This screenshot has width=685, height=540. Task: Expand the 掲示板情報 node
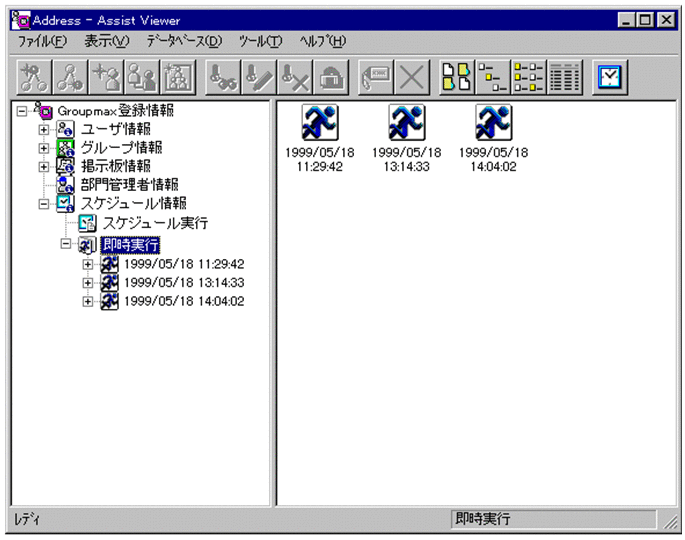click(43, 167)
